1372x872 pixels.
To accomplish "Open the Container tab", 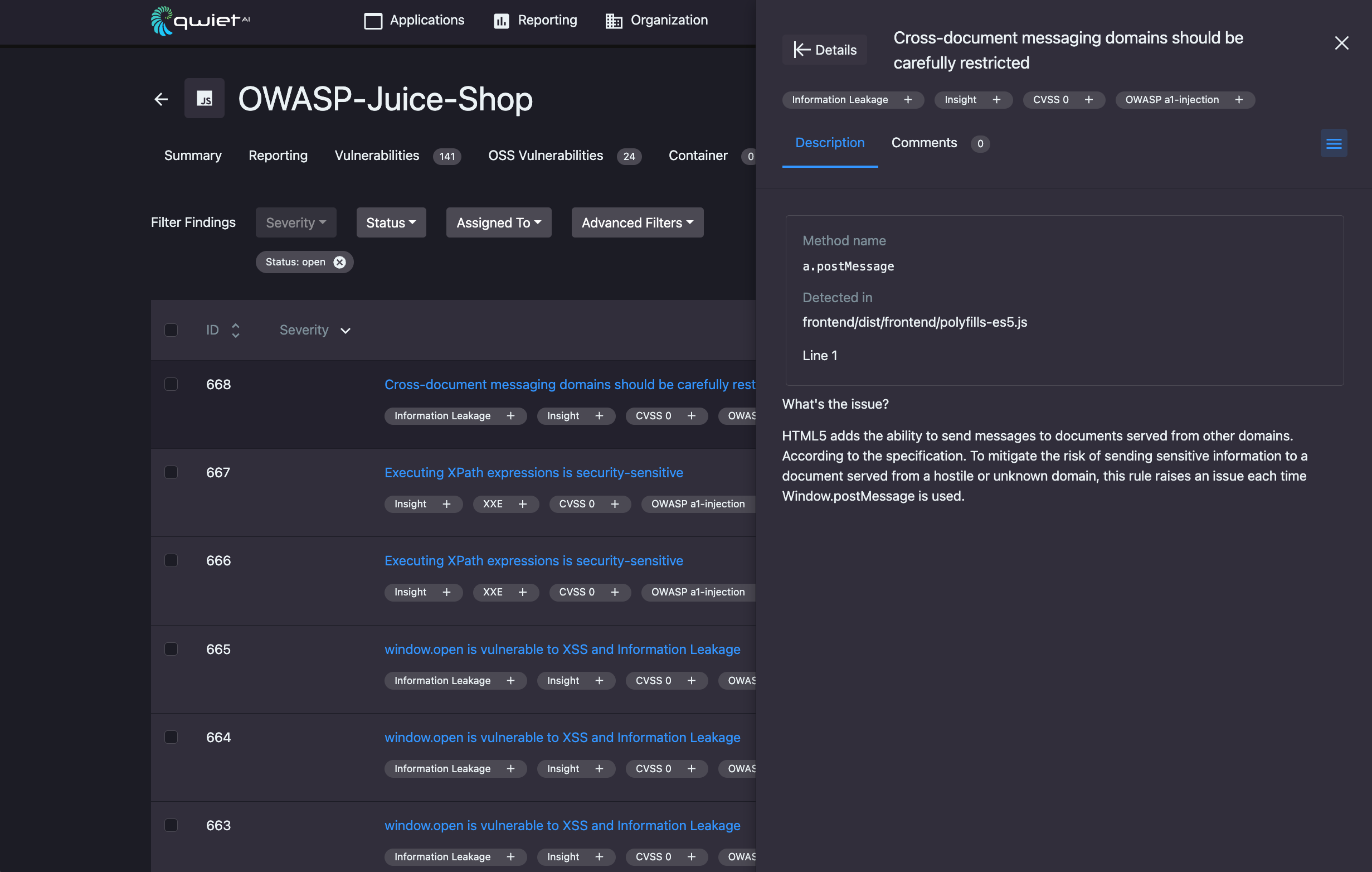I will click(x=712, y=156).
